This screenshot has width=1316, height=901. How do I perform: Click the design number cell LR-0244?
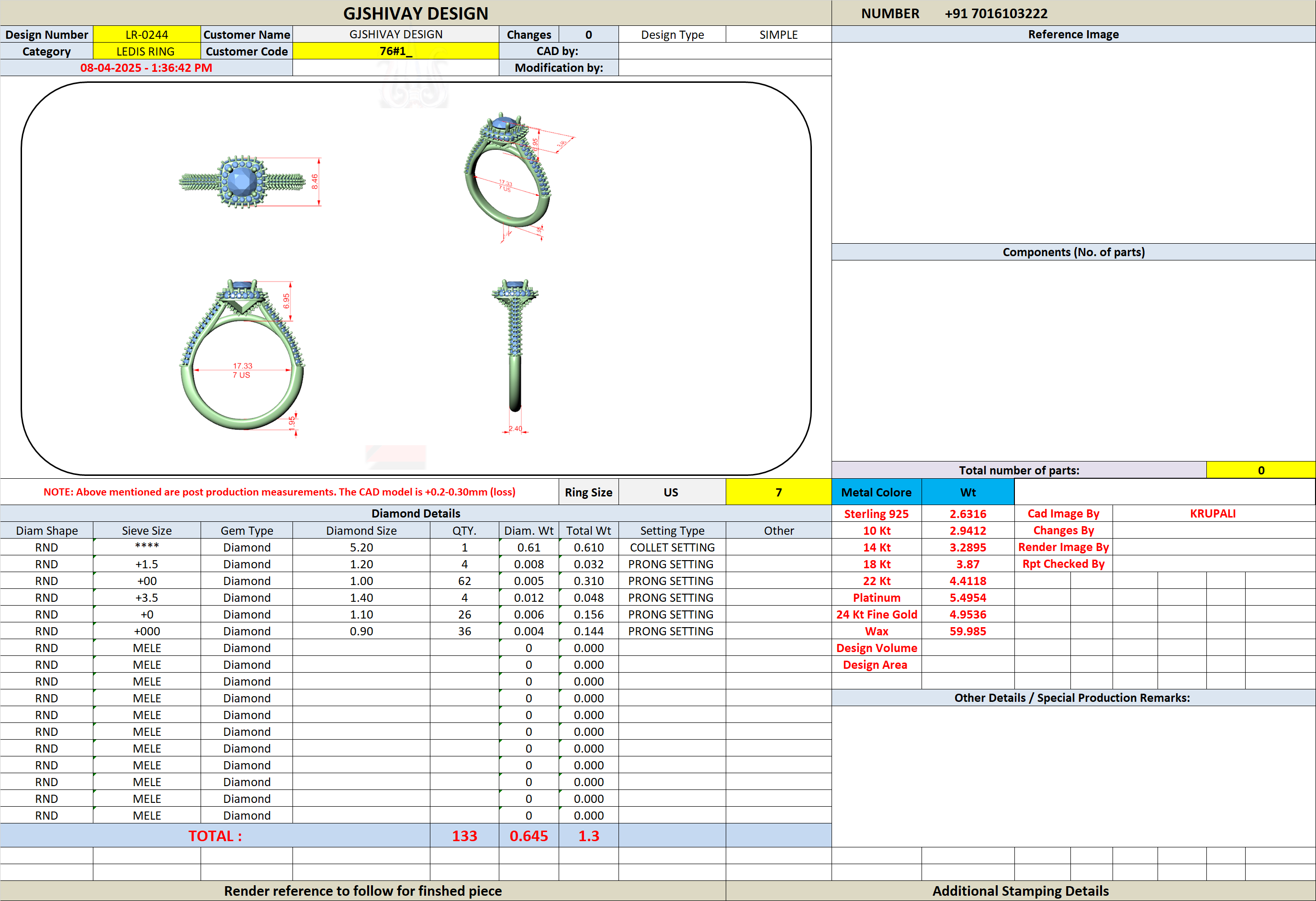tap(146, 34)
